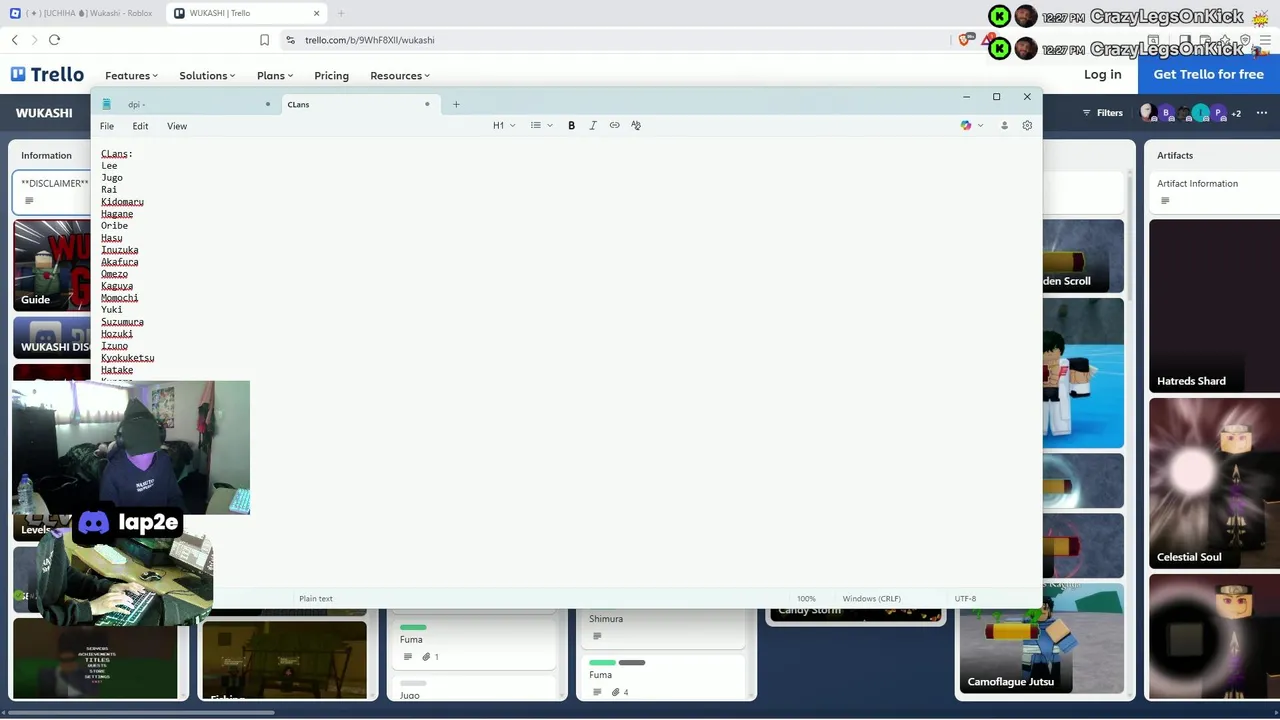Open Notepad Edit menu
The width and height of the screenshot is (1280, 720).
140,126
